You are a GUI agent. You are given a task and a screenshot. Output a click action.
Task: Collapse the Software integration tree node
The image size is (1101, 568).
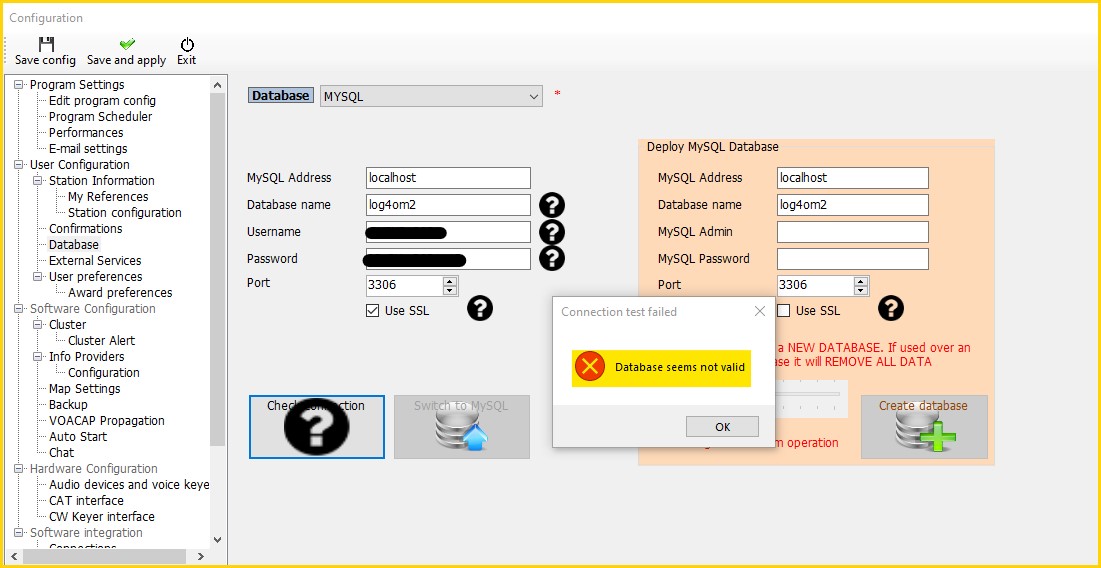18,533
